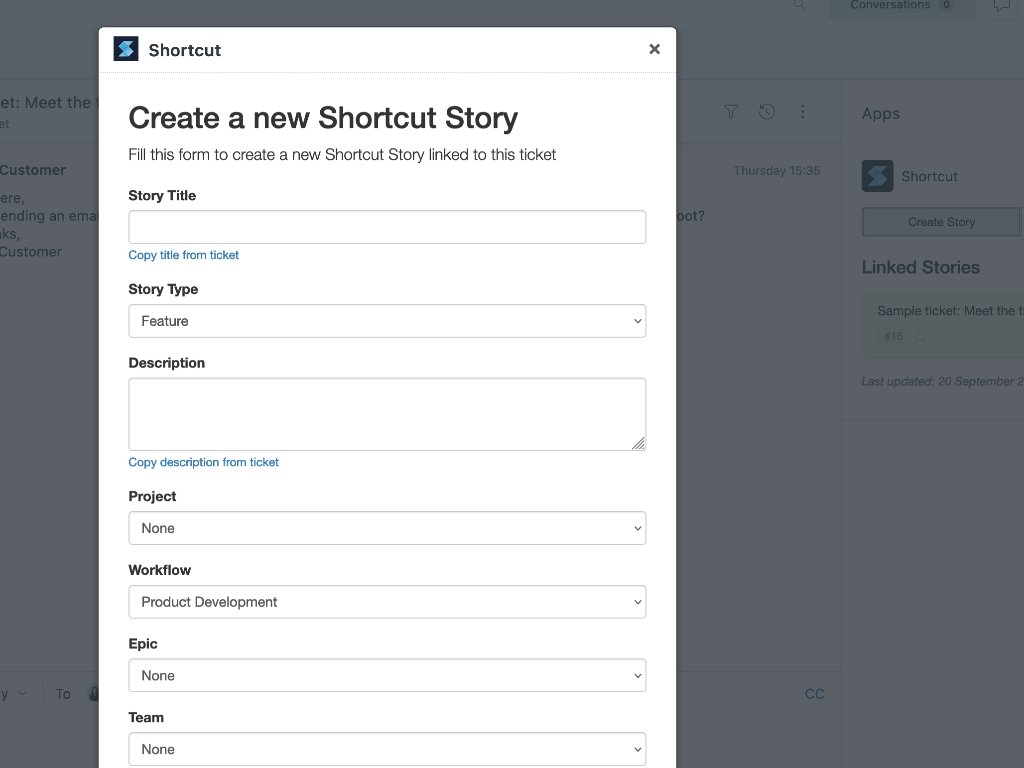1024x768 pixels.
Task: Open the Story Type dropdown
Action: click(387, 321)
